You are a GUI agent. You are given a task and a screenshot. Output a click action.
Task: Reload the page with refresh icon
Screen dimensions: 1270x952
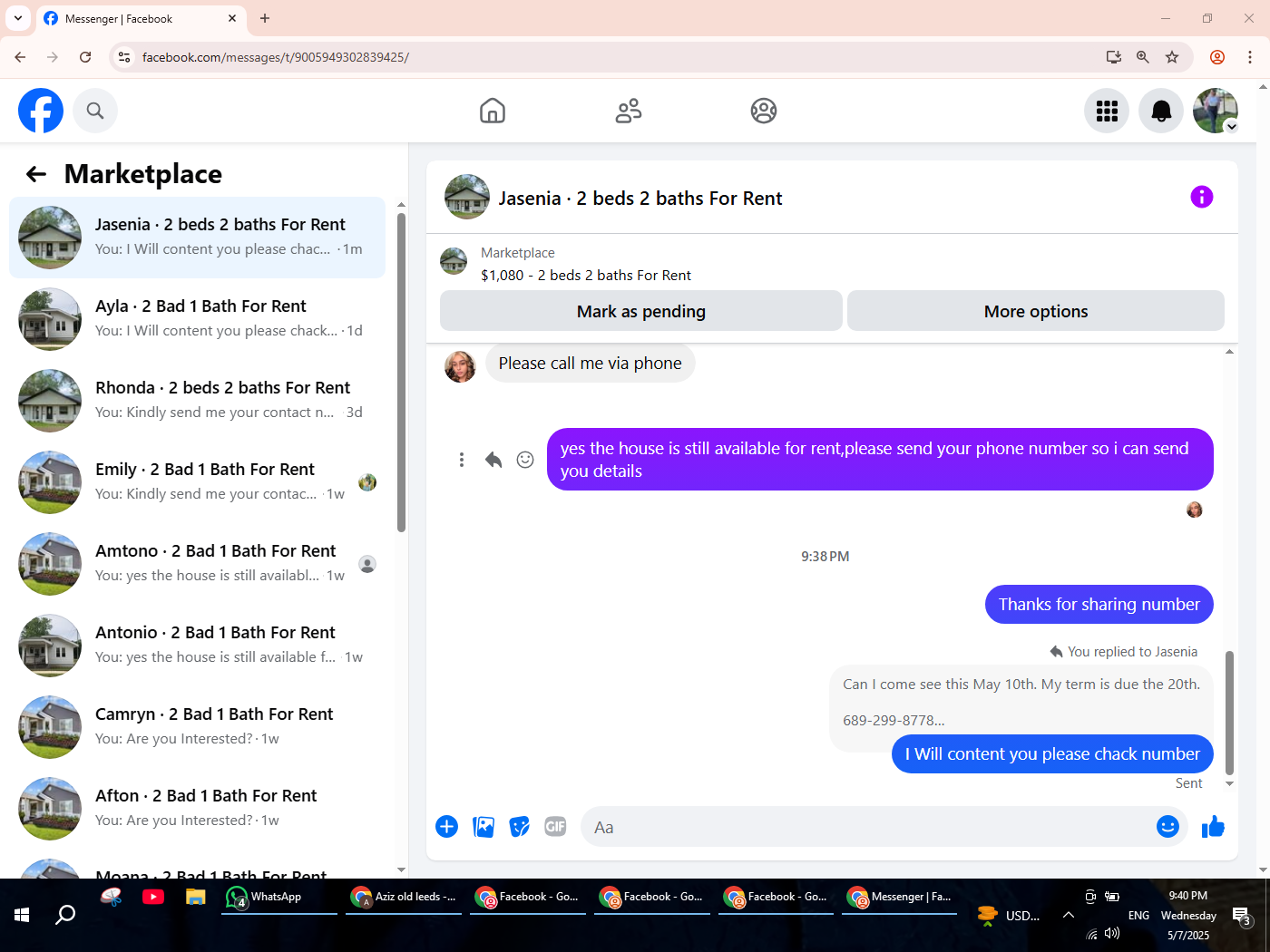(x=85, y=57)
